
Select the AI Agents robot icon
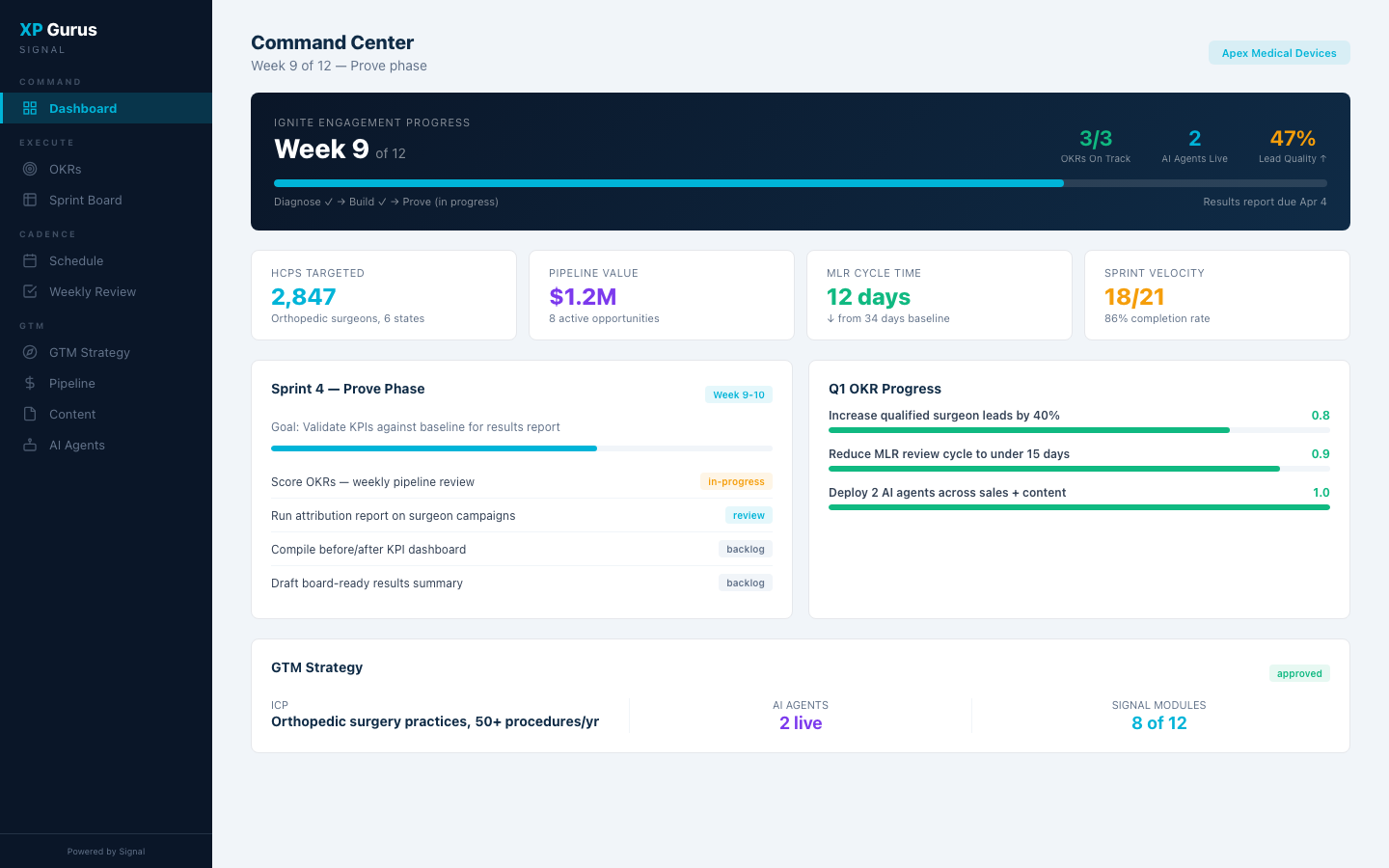click(x=29, y=445)
